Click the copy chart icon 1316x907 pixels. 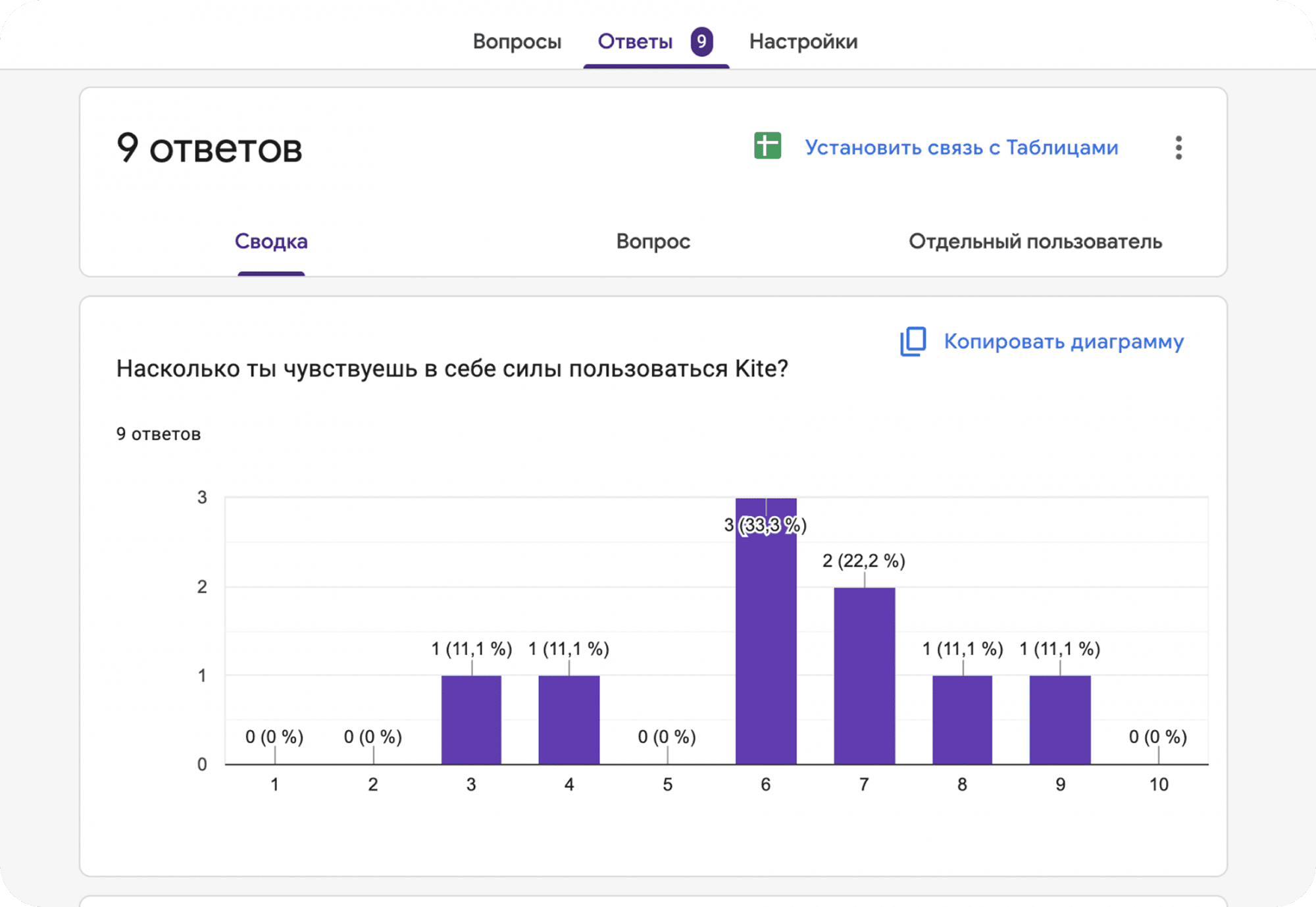pos(913,342)
